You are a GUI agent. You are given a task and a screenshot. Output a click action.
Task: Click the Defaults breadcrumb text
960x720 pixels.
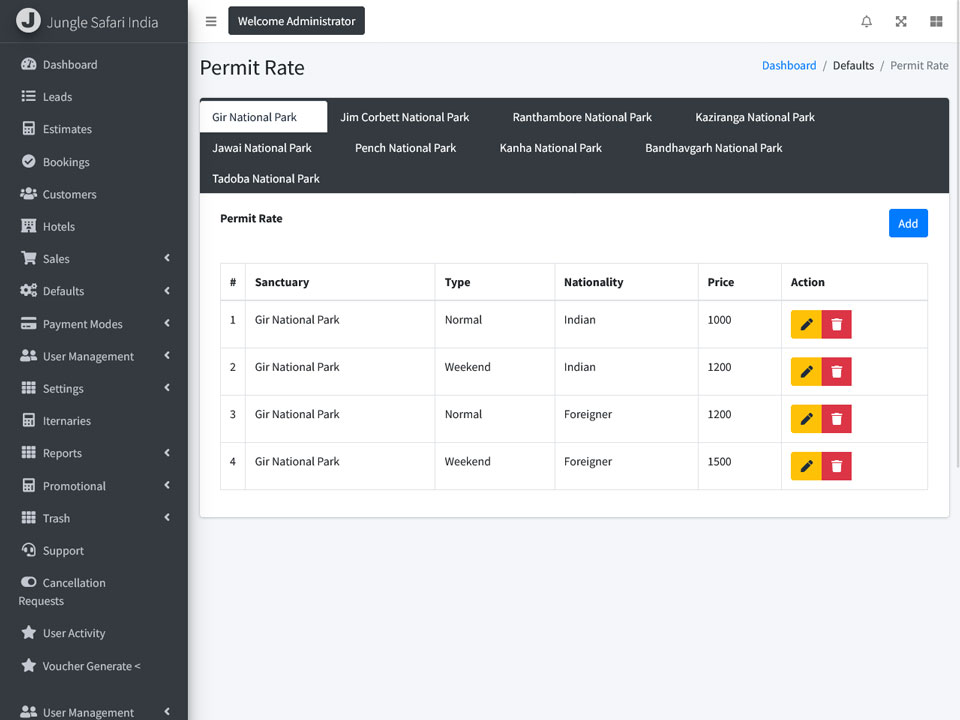pos(853,66)
